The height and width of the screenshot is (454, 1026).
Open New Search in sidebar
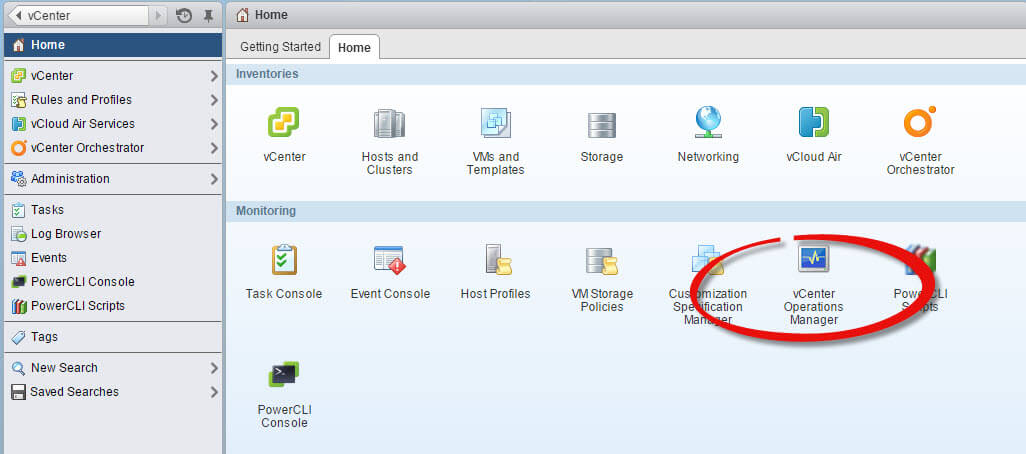pos(113,368)
